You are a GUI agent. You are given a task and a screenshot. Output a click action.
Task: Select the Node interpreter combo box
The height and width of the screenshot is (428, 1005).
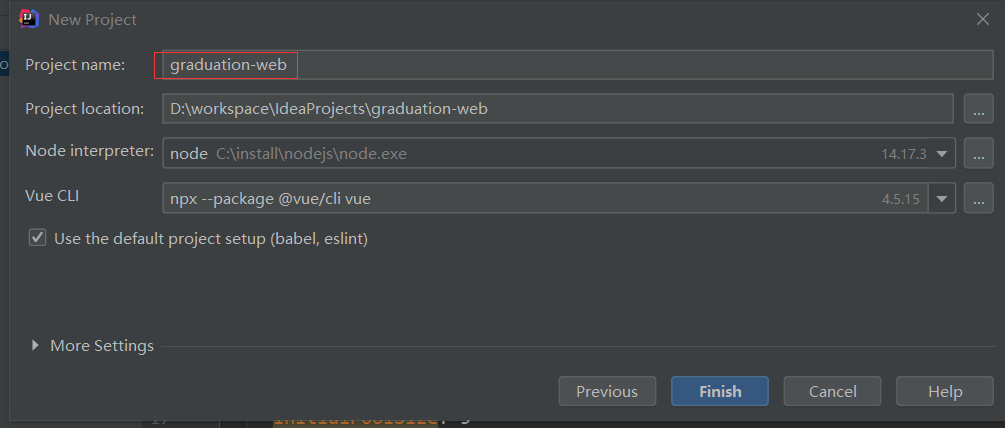[559, 153]
